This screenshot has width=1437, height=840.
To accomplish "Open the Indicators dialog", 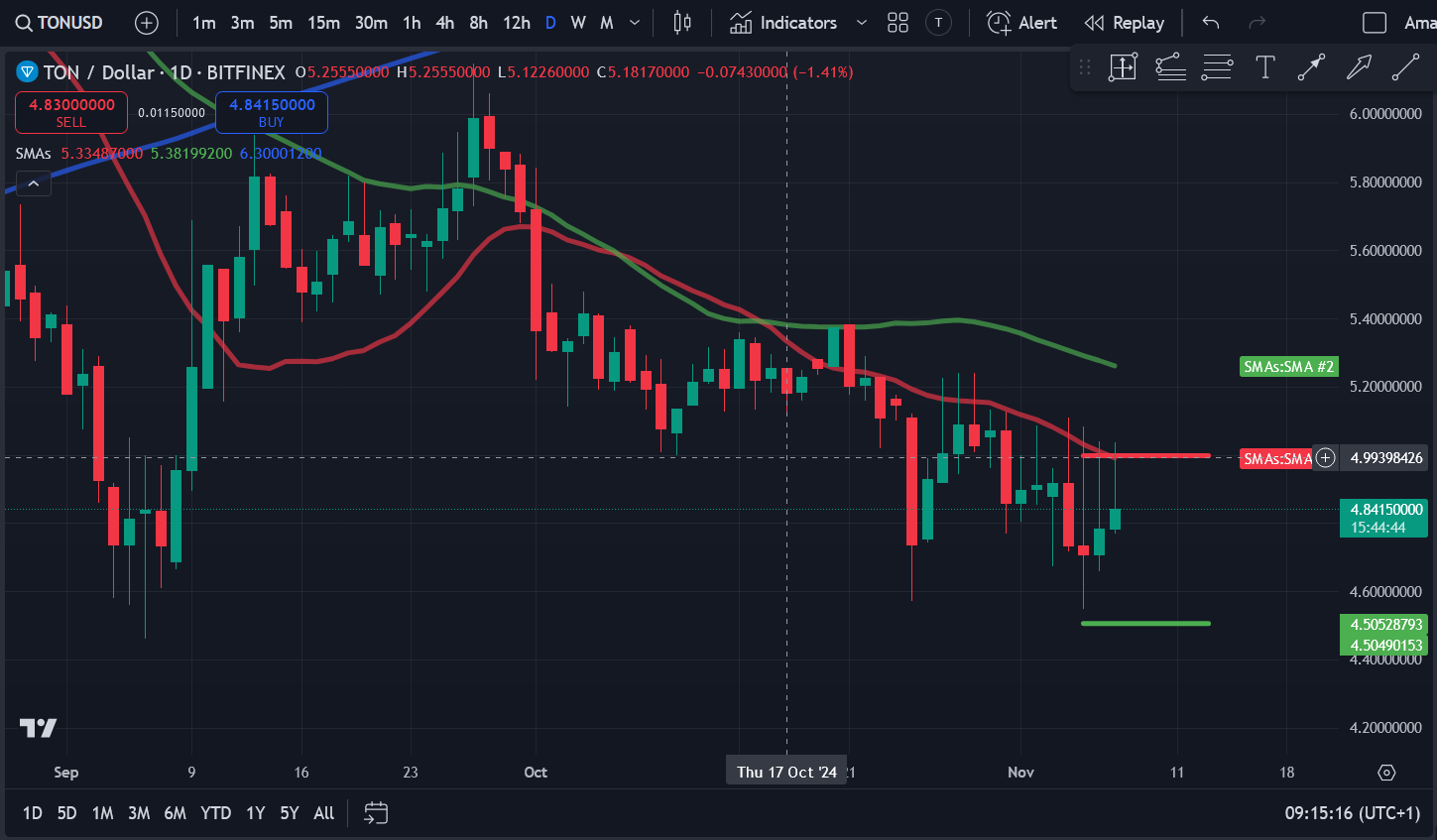I will tap(783, 23).
